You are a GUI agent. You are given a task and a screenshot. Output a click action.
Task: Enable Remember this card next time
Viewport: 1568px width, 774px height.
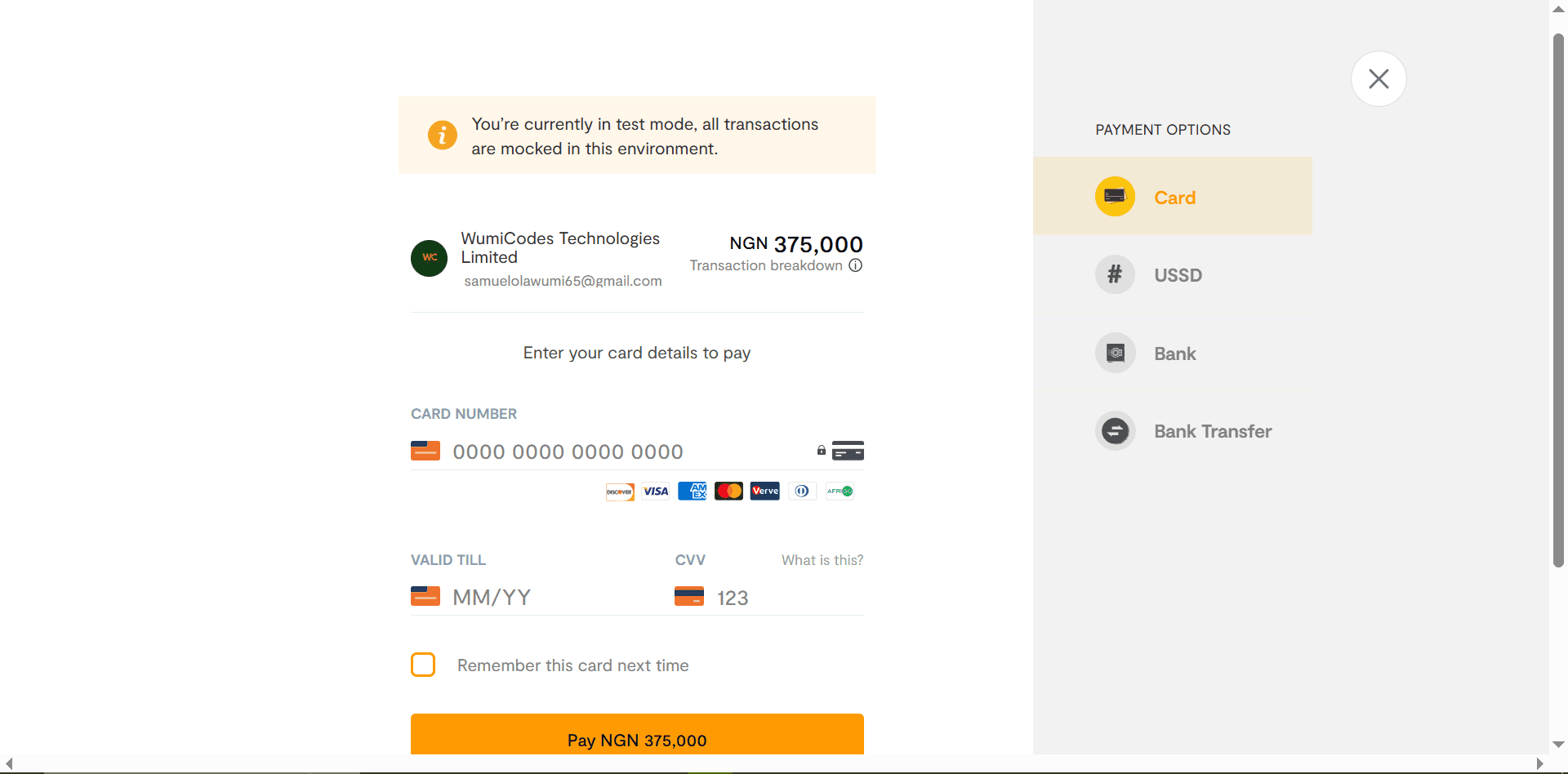coord(423,665)
